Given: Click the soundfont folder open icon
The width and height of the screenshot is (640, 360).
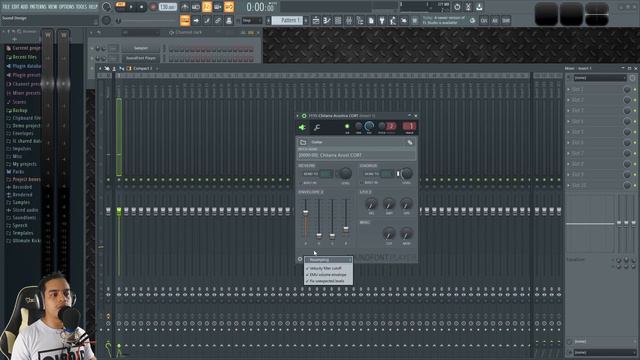Looking at the screenshot, I should click(x=303, y=142).
